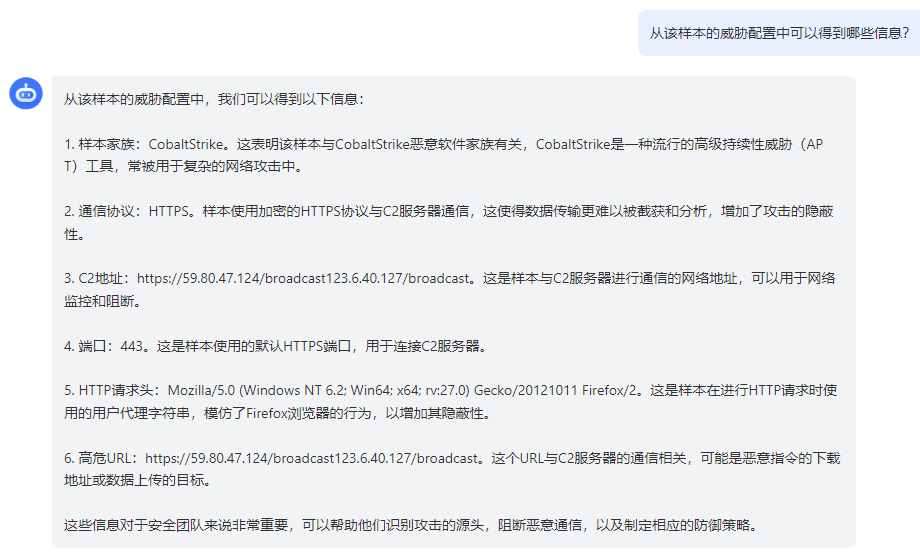
Task: Click the closing sentence starting '这些信息对于安全团队'
Action: [411, 525]
